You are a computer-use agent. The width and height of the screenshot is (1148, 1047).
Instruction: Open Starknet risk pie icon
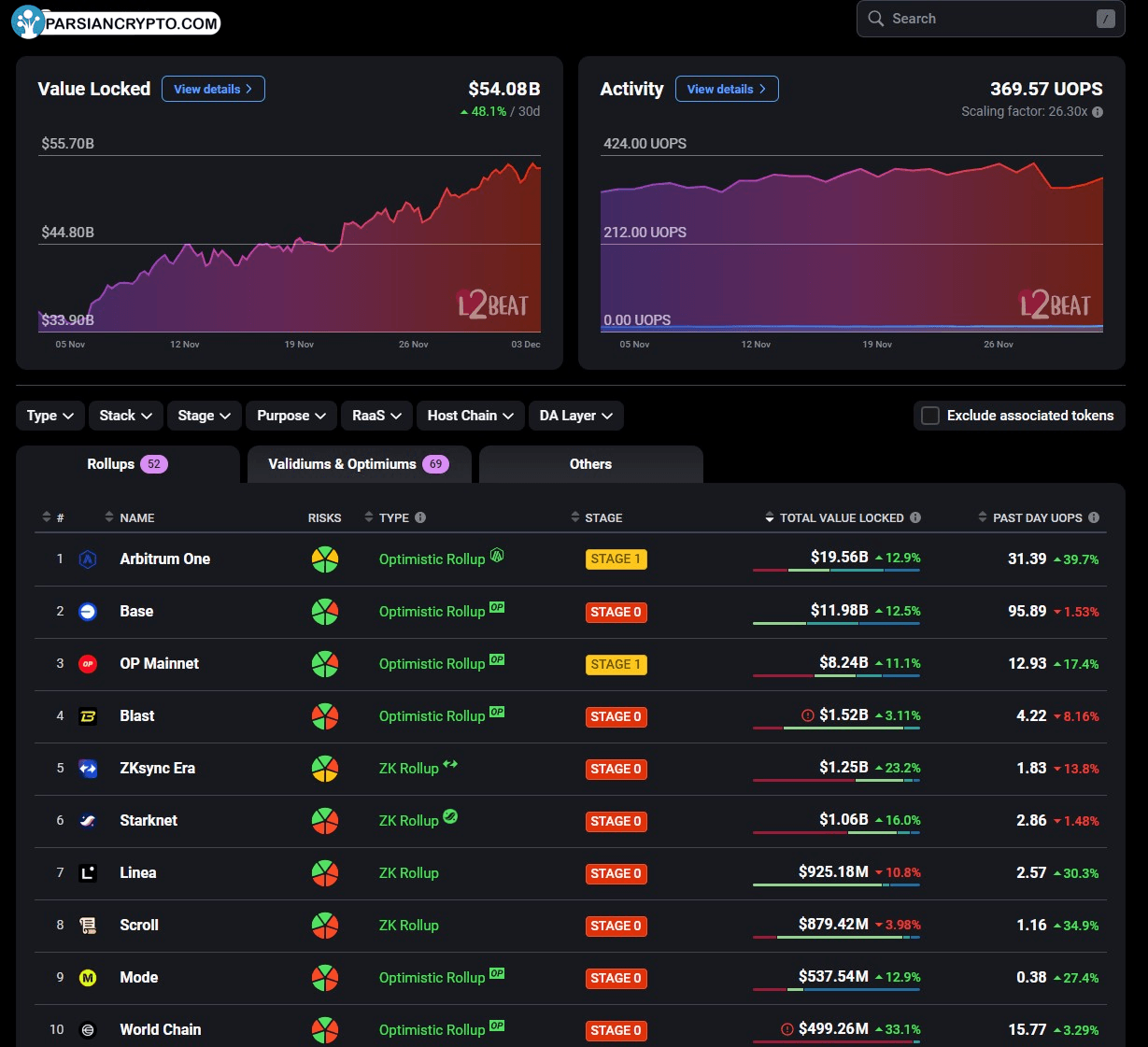tap(325, 821)
